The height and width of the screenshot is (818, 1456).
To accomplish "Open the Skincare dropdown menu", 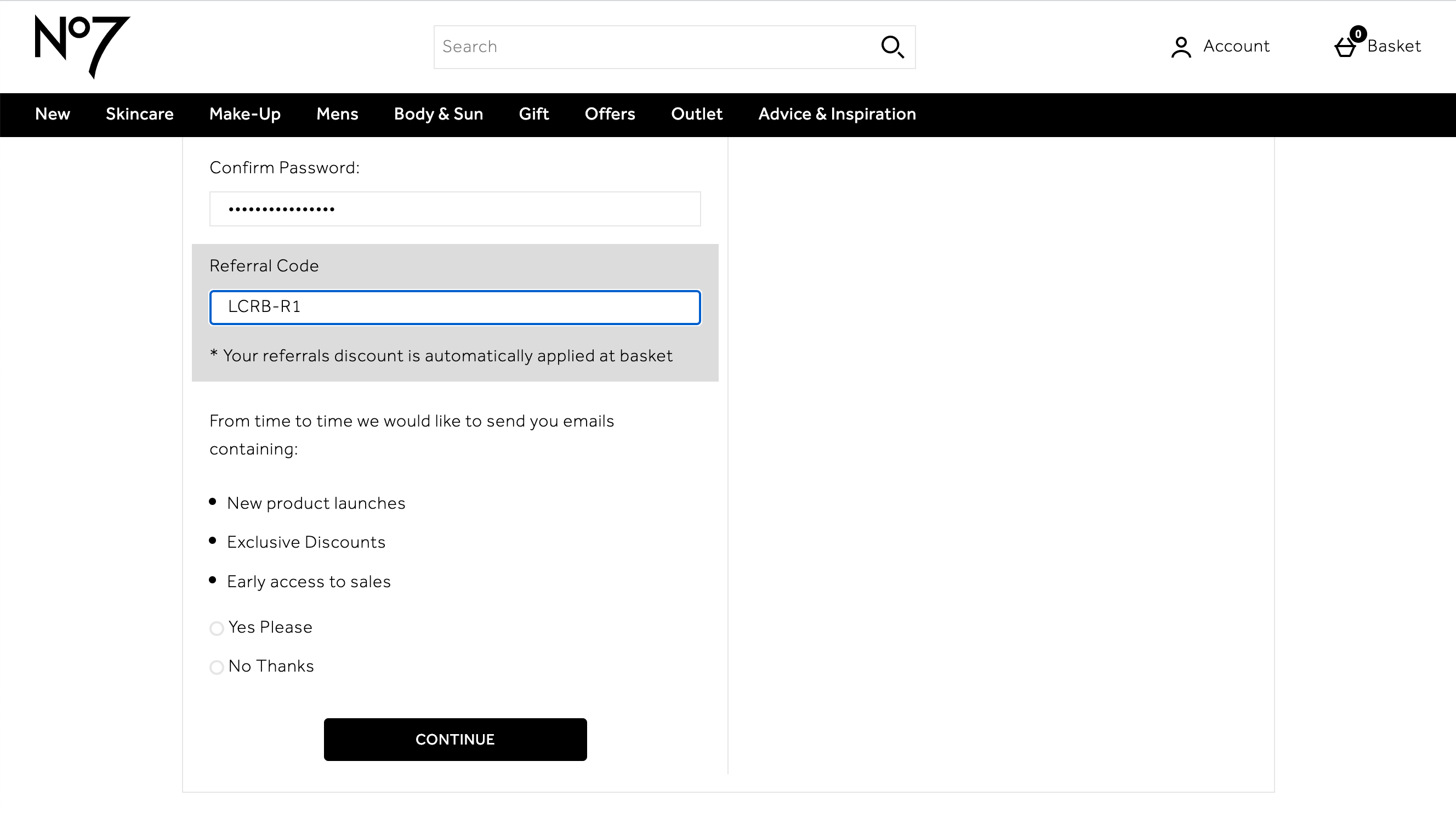I will (x=139, y=114).
